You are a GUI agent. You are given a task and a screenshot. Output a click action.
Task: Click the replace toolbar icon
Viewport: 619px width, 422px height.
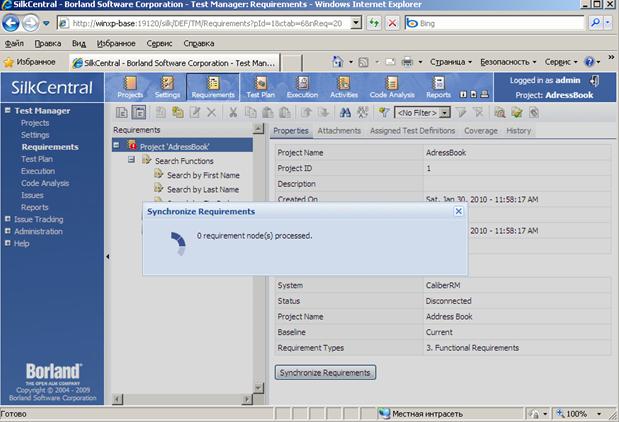pyautogui.click(x=362, y=113)
